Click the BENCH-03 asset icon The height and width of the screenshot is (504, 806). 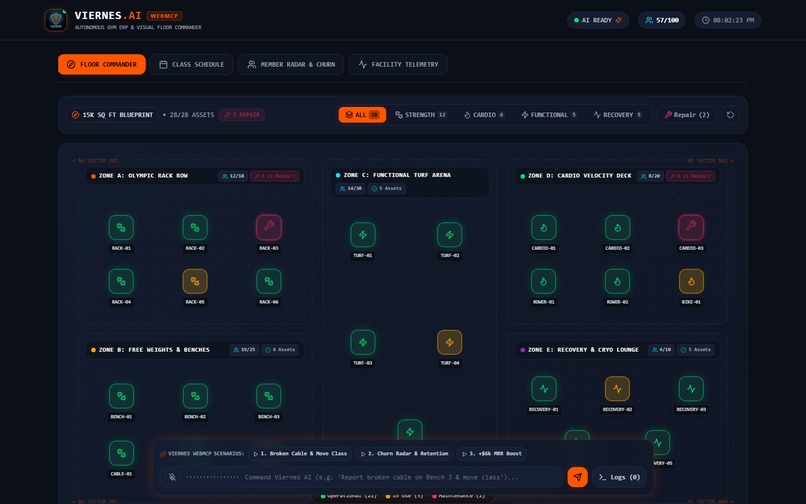click(269, 396)
